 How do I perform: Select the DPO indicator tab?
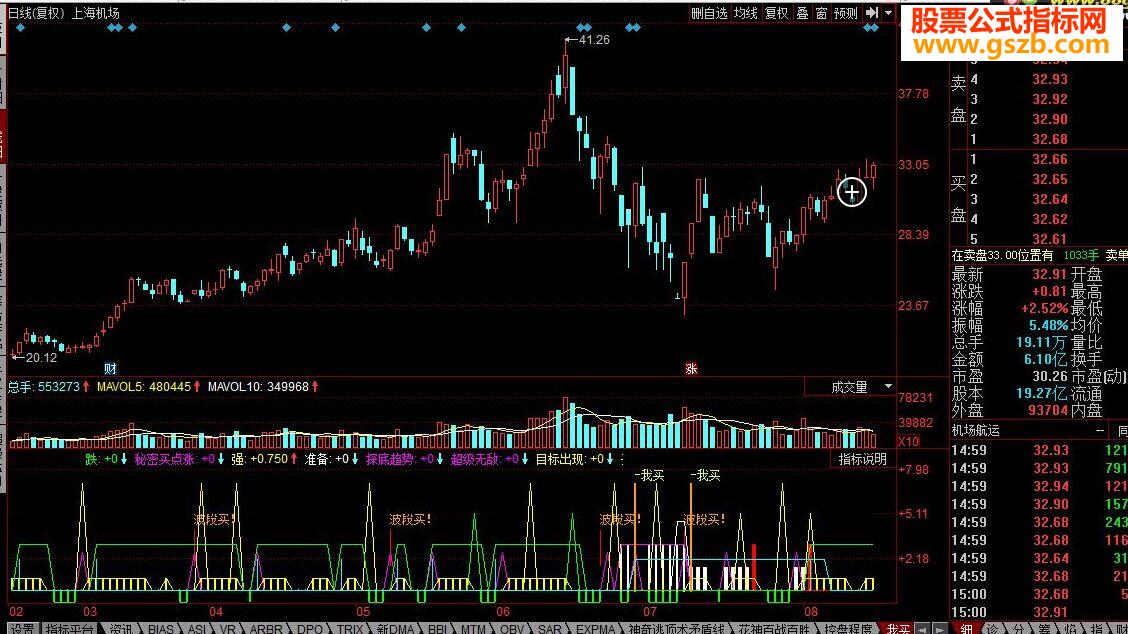(309, 628)
